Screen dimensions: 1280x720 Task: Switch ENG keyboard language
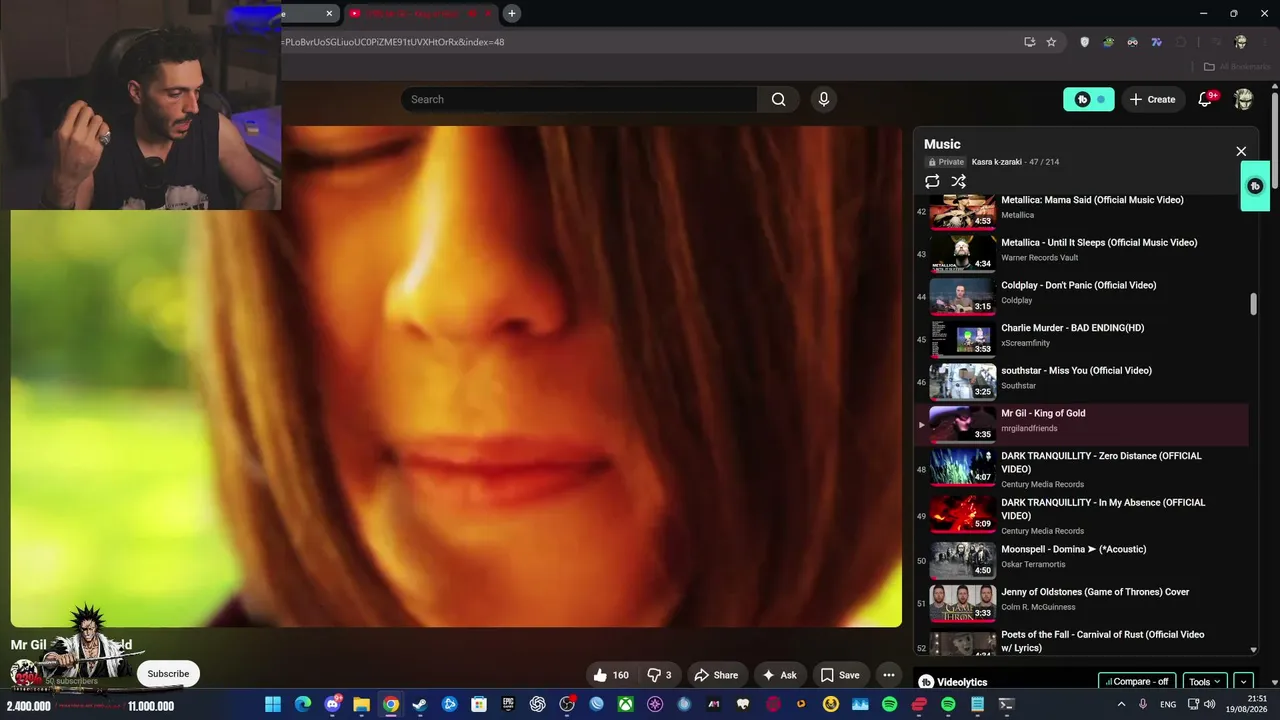click(1168, 704)
